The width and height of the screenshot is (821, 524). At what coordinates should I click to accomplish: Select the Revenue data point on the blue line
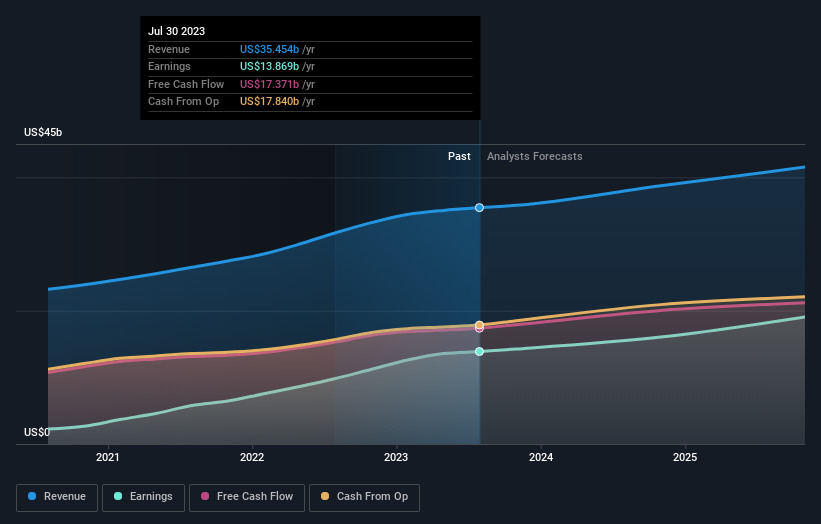pos(479,208)
